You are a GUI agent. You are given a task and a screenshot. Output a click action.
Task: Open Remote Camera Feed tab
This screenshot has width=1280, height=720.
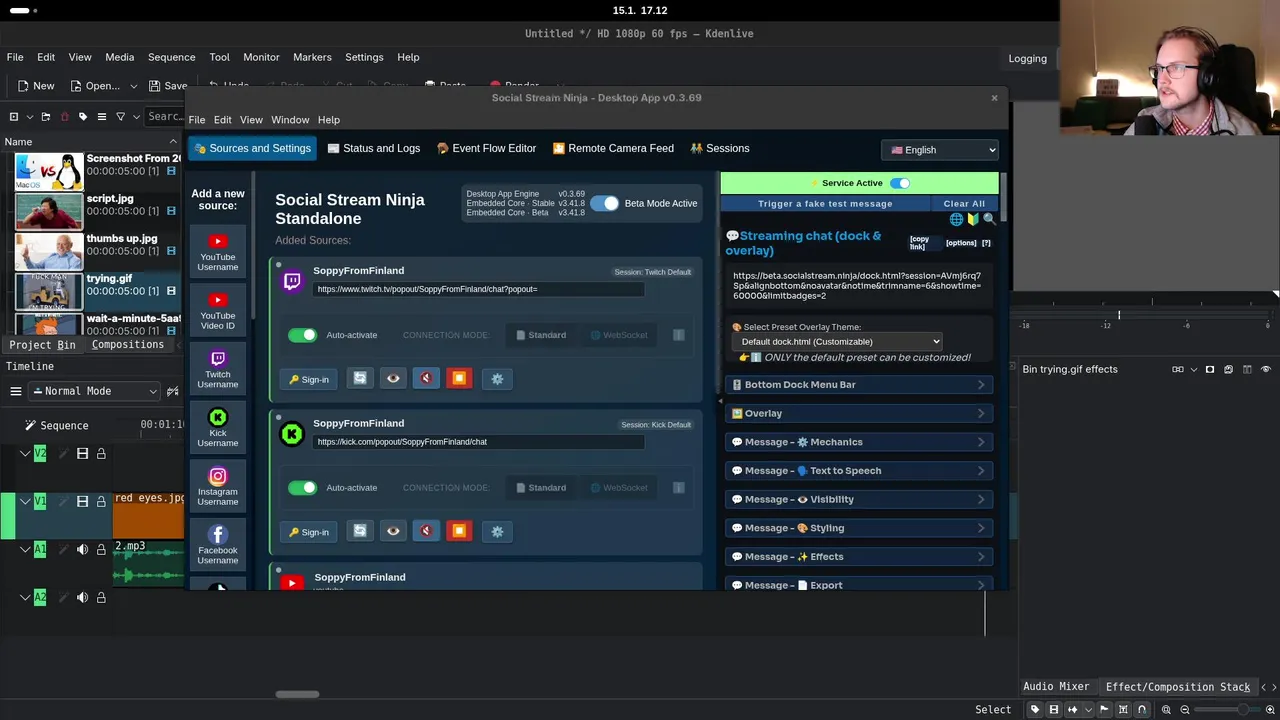tap(613, 148)
